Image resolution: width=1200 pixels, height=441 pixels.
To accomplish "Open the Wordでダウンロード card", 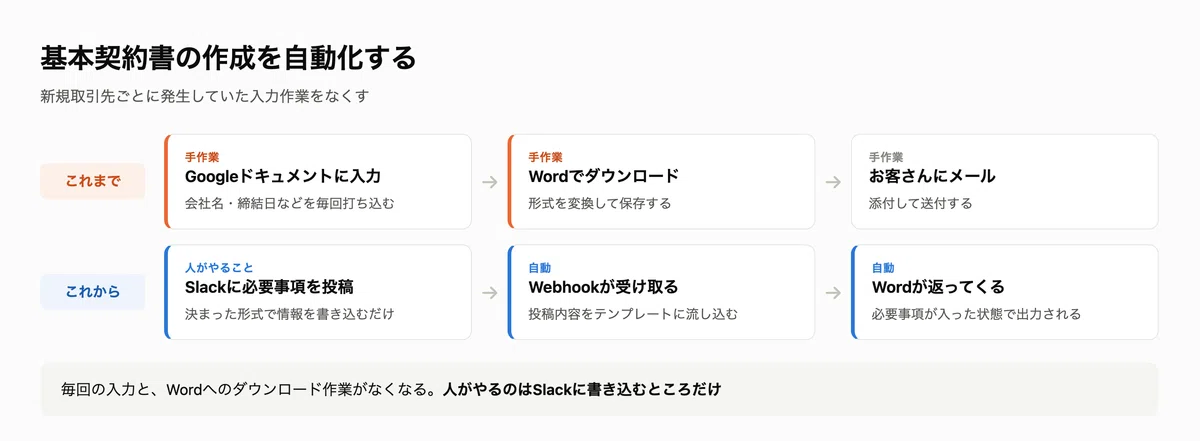I will [661, 182].
